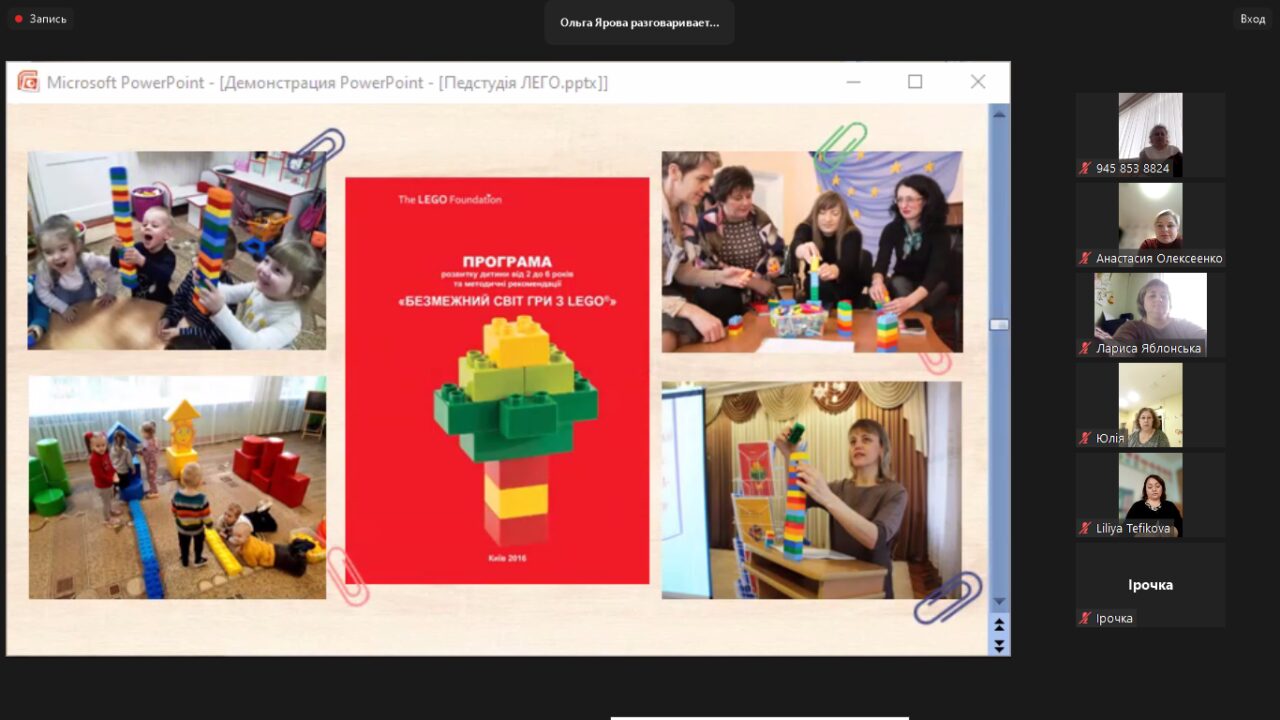Screen dimensions: 1280x720
Task: Click the slide scrollbar down arrow
Action: [999, 602]
